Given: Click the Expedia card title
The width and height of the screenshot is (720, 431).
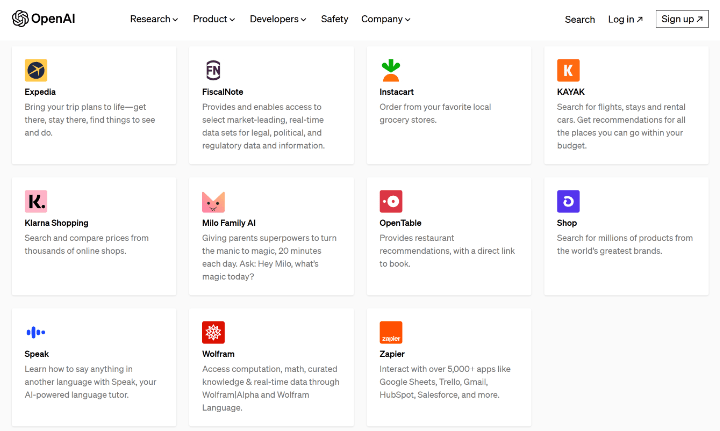Looking at the screenshot, I should pos(40,92).
